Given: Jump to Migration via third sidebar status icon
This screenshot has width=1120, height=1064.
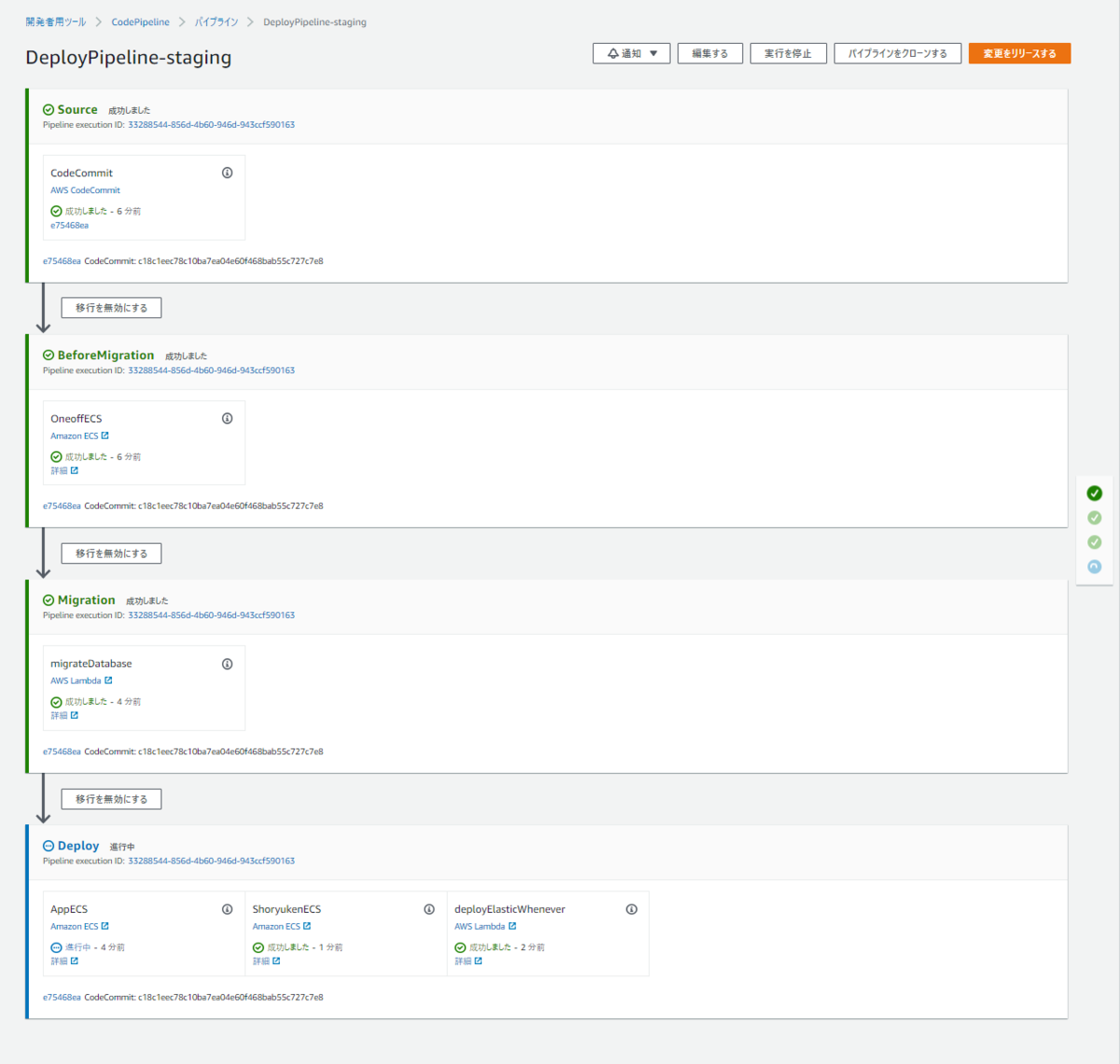Looking at the screenshot, I should coord(1095,542).
